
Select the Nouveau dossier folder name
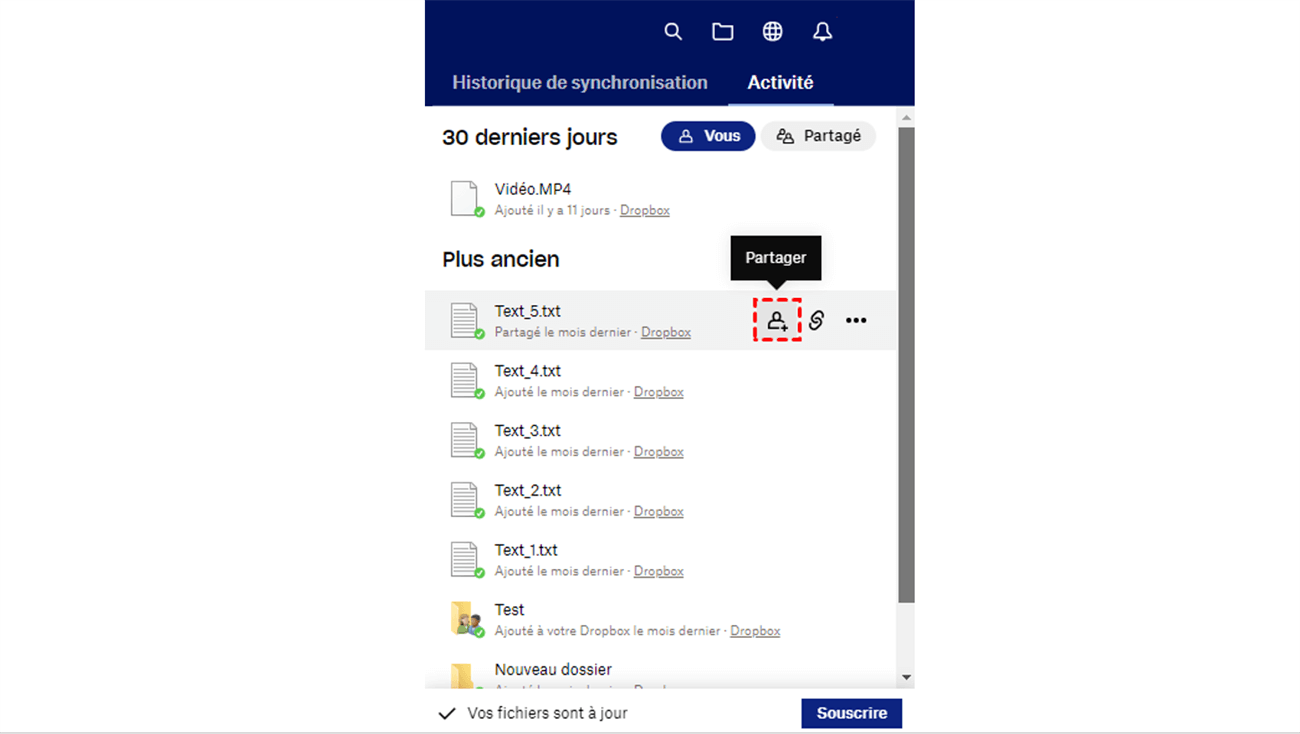coord(553,669)
